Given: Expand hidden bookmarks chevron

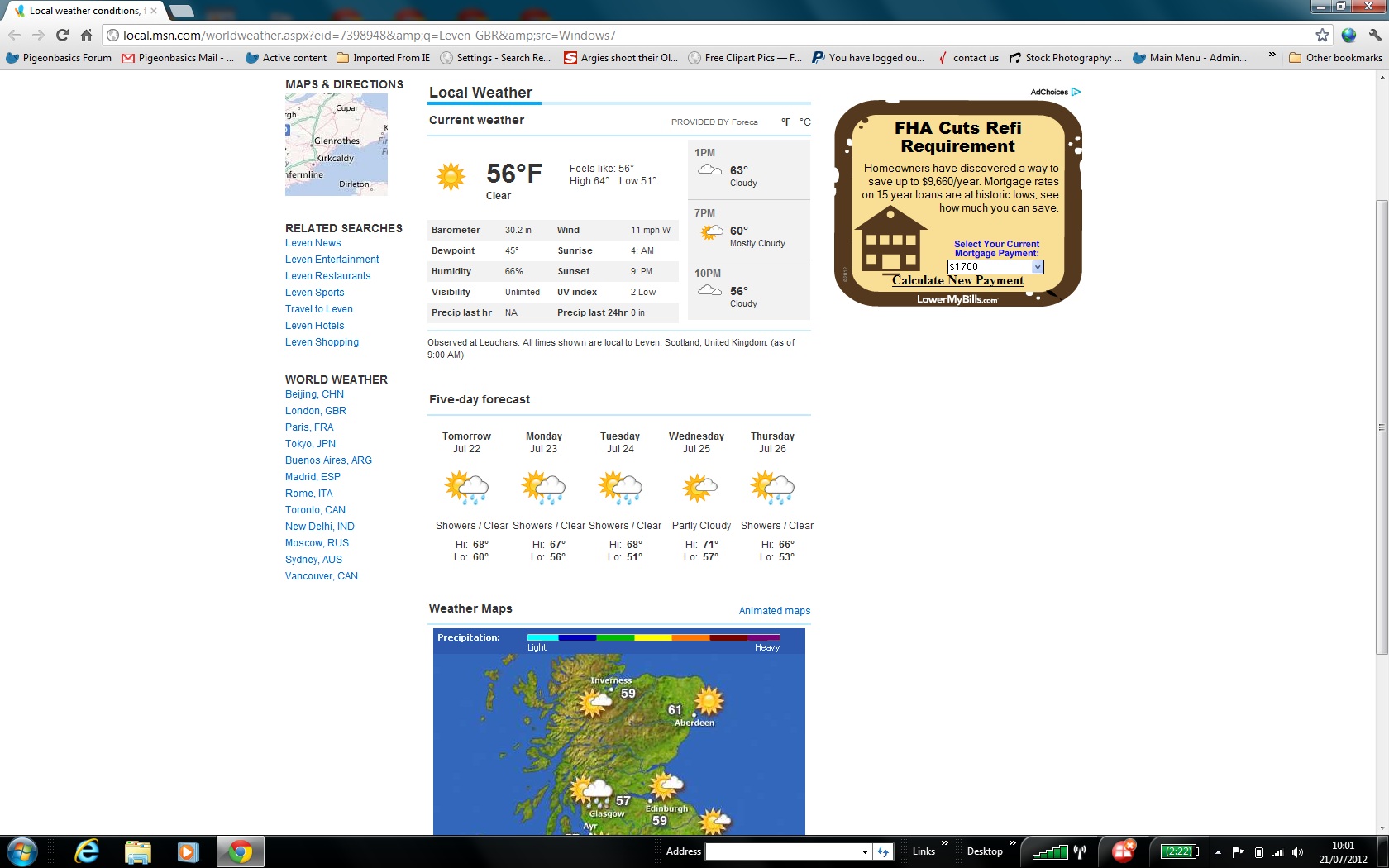Looking at the screenshot, I should click(1272, 55).
